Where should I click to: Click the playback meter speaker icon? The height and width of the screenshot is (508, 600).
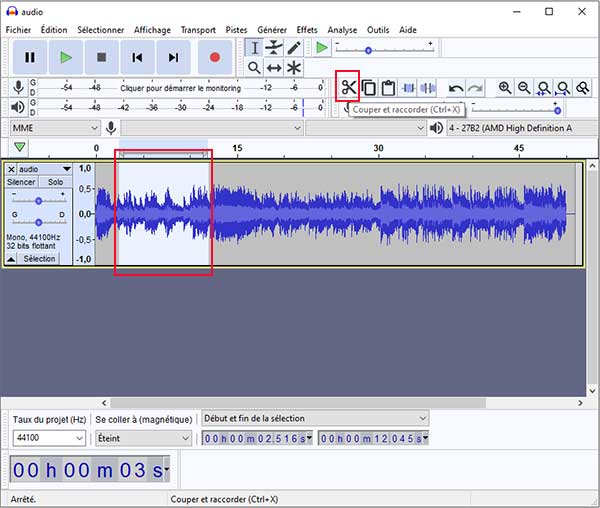[x=18, y=107]
